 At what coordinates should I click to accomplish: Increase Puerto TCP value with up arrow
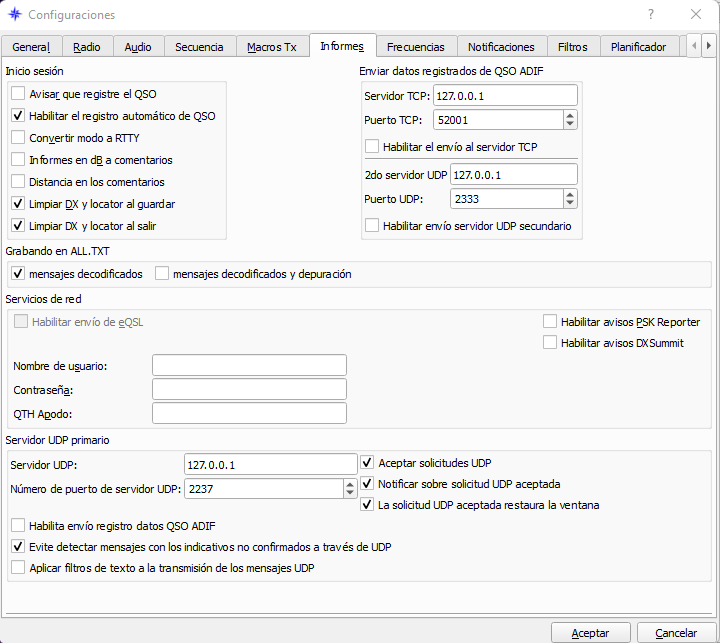coord(570,116)
